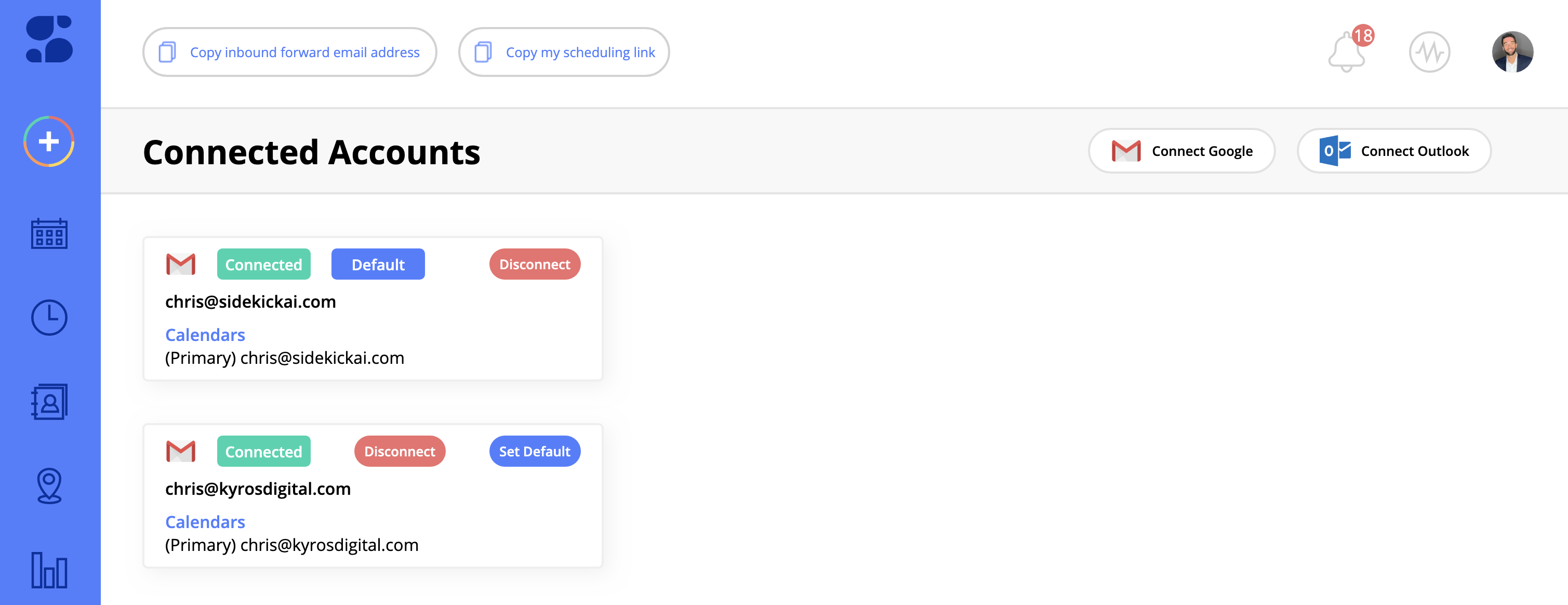Click the Connected Accounts page heading
The height and width of the screenshot is (605, 1568).
312,152
